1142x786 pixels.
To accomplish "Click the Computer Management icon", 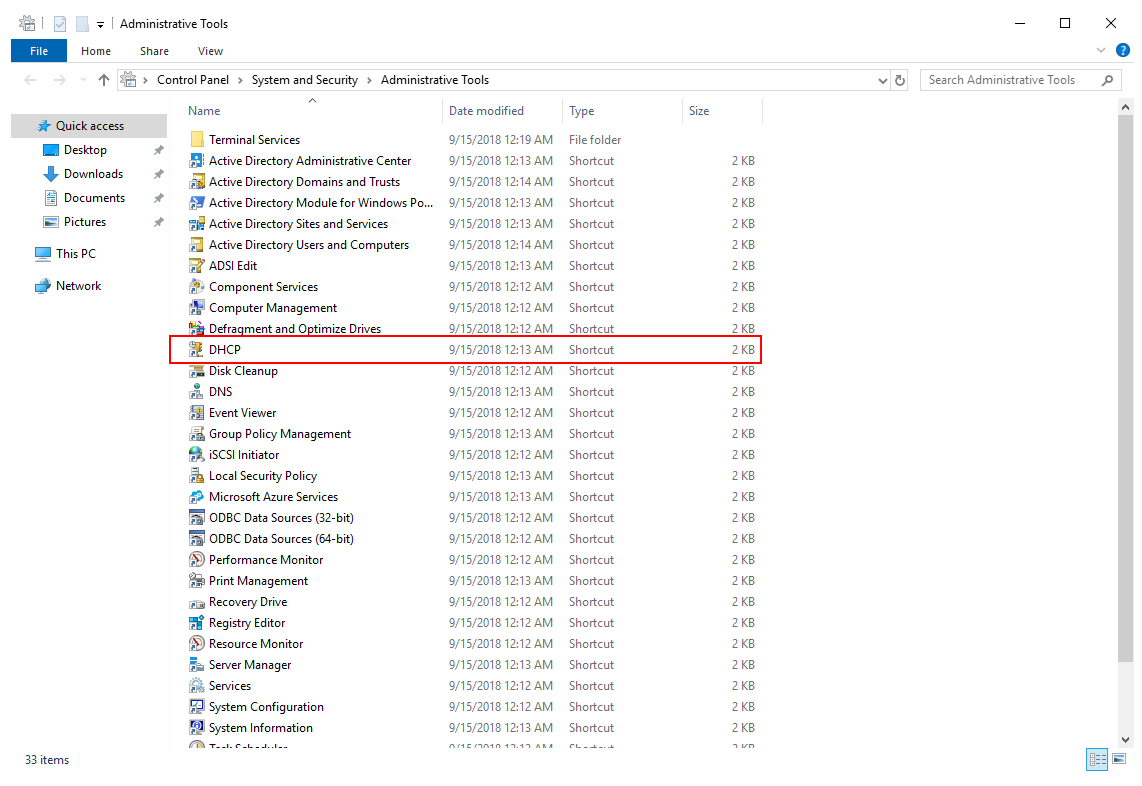I will click(x=196, y=308).
